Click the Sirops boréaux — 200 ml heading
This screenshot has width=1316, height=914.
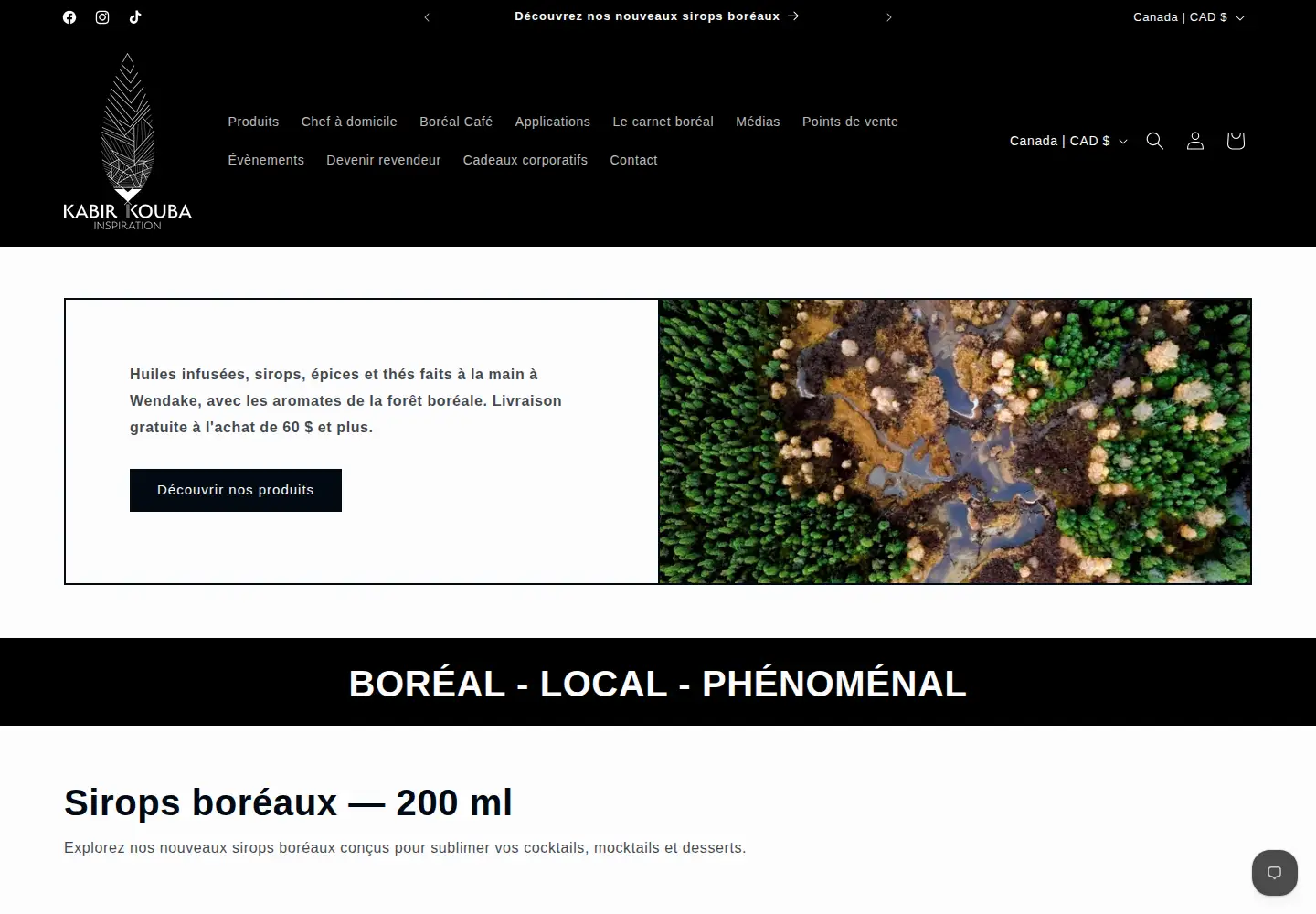pos(288,802)
